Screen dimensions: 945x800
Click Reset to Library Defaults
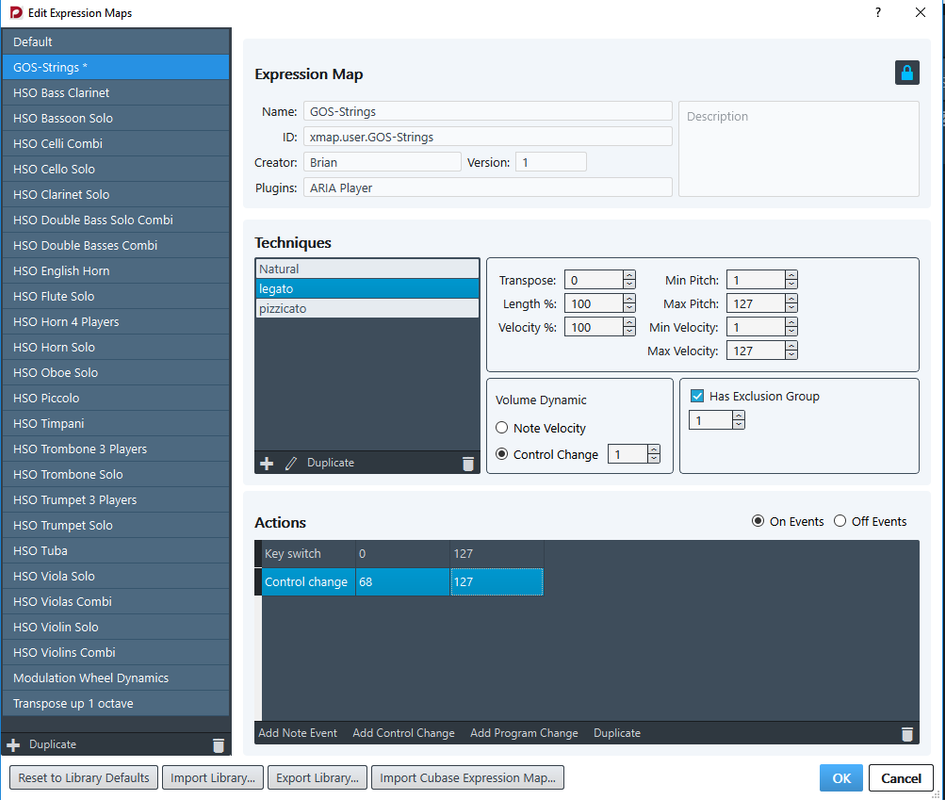click(x=84, y=778)
